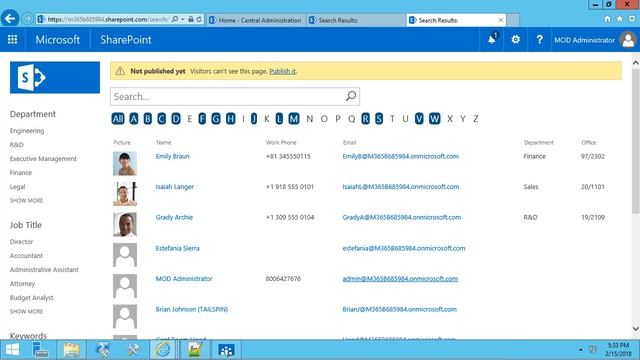Click Emily Braun's profile picture
Screen dimensions: 640x360
coord(125,163)
